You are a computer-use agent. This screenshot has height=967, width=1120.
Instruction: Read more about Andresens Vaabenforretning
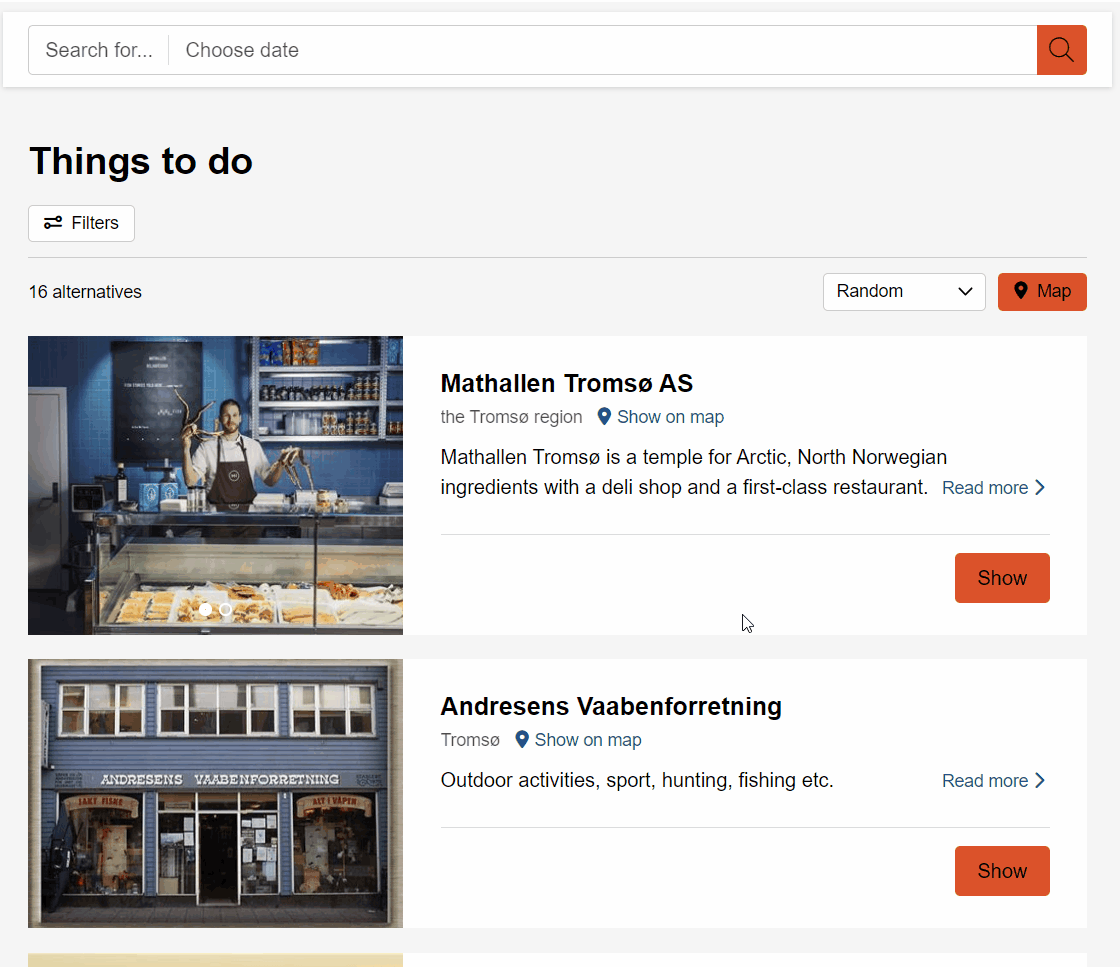coord(993,781)
